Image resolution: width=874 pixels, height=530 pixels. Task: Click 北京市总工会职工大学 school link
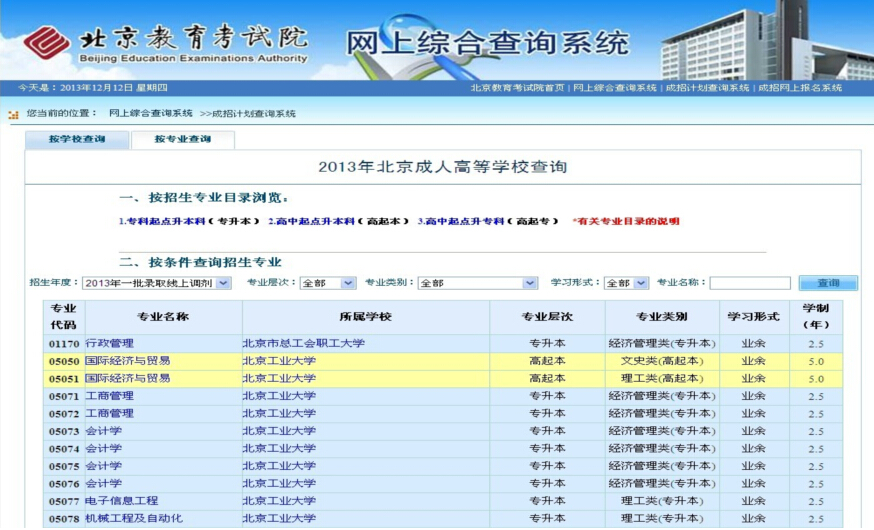point(303,344)
